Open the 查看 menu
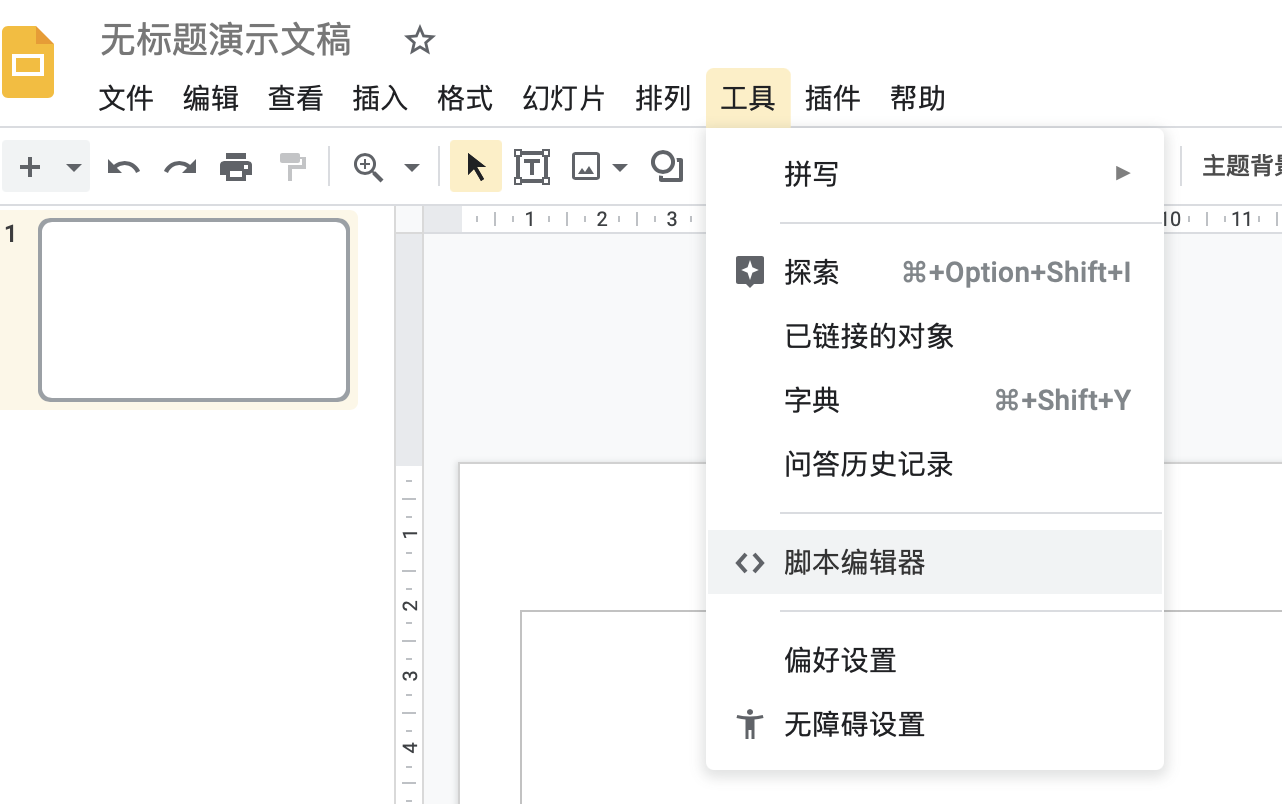 [296, 98]
